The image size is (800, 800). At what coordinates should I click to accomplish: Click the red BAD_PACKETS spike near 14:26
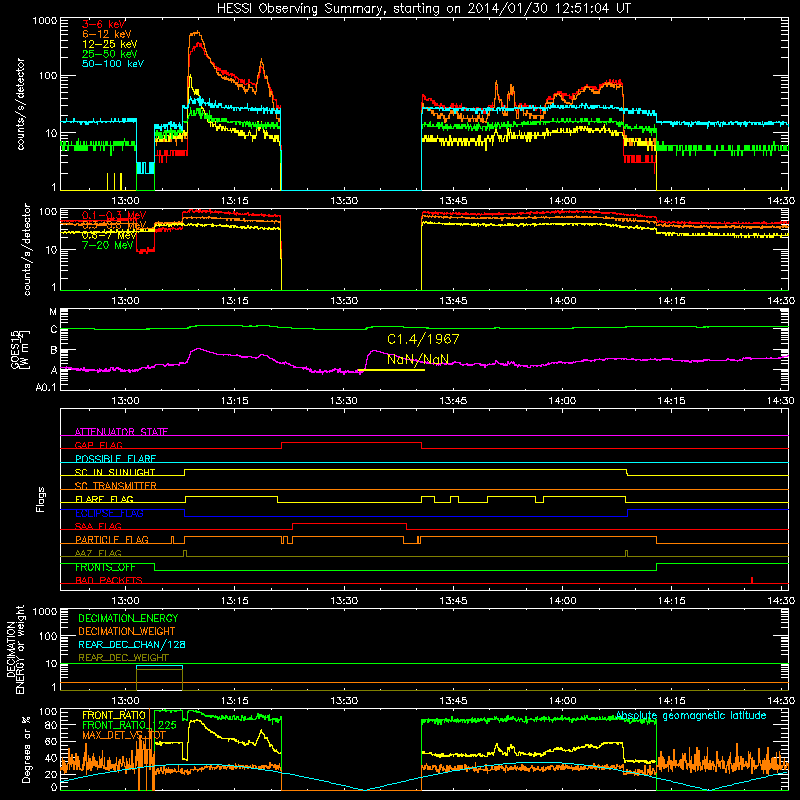[752, 580]
